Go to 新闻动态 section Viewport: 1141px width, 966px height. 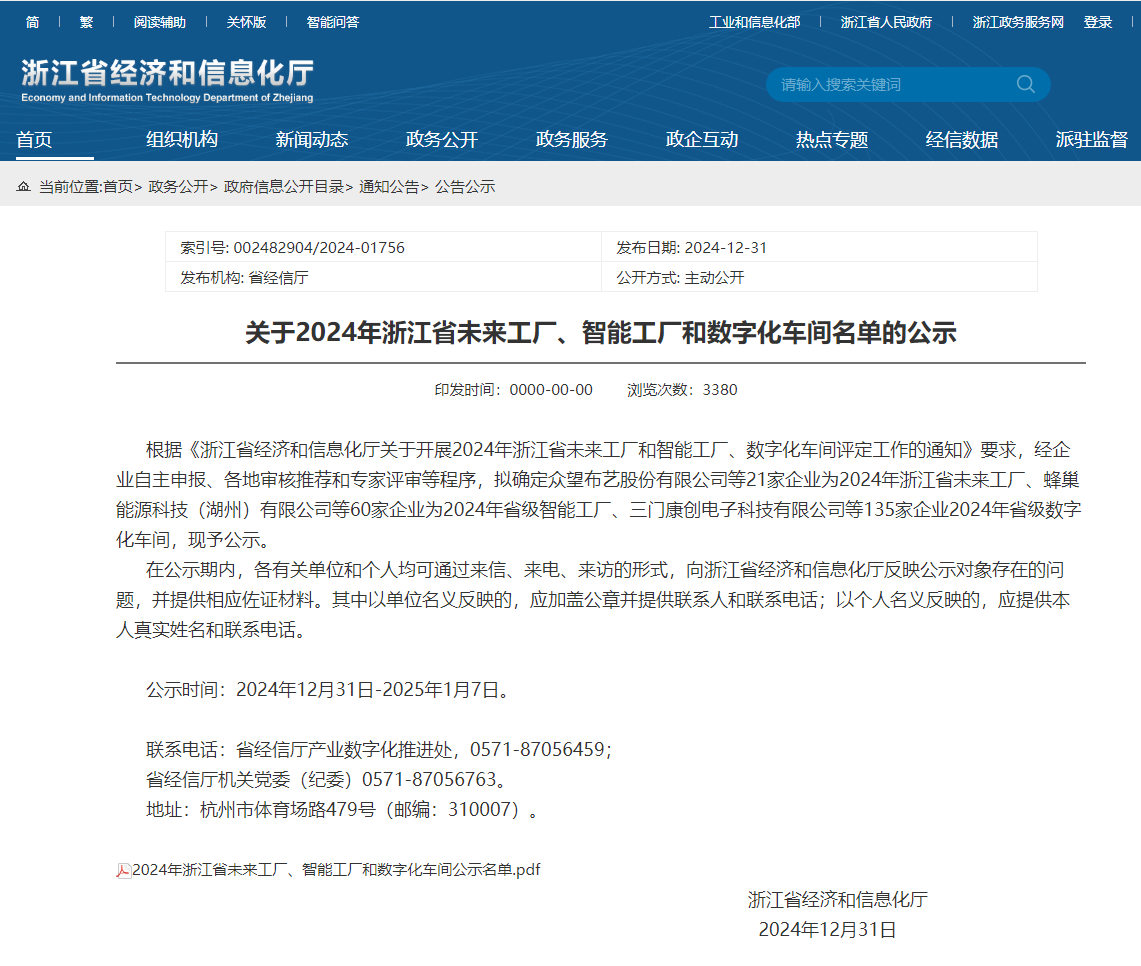click(312, 140)
